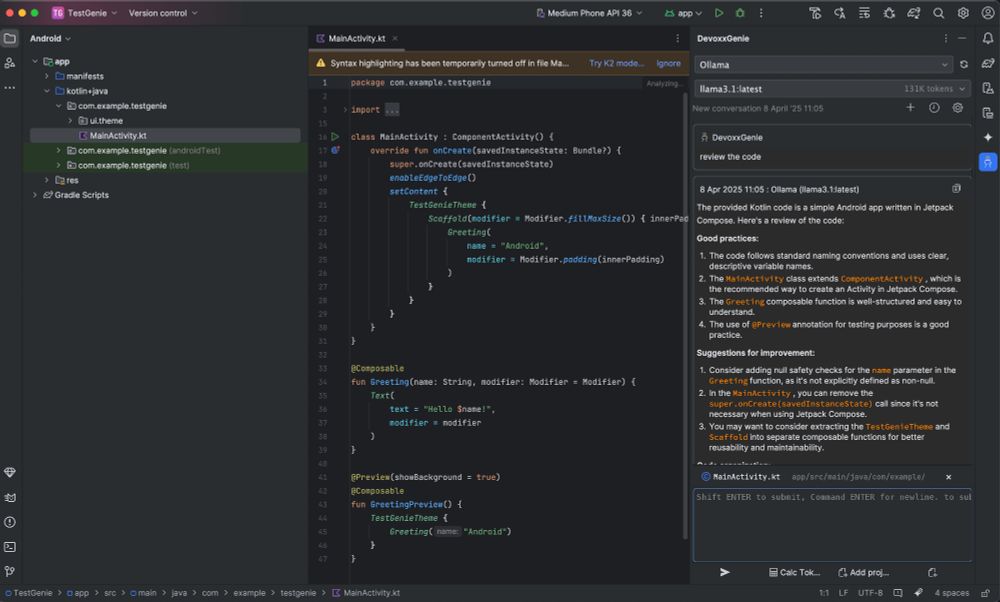Click the LF line separator in status bar
The image size is (1000, 602).
click(843, 593)
